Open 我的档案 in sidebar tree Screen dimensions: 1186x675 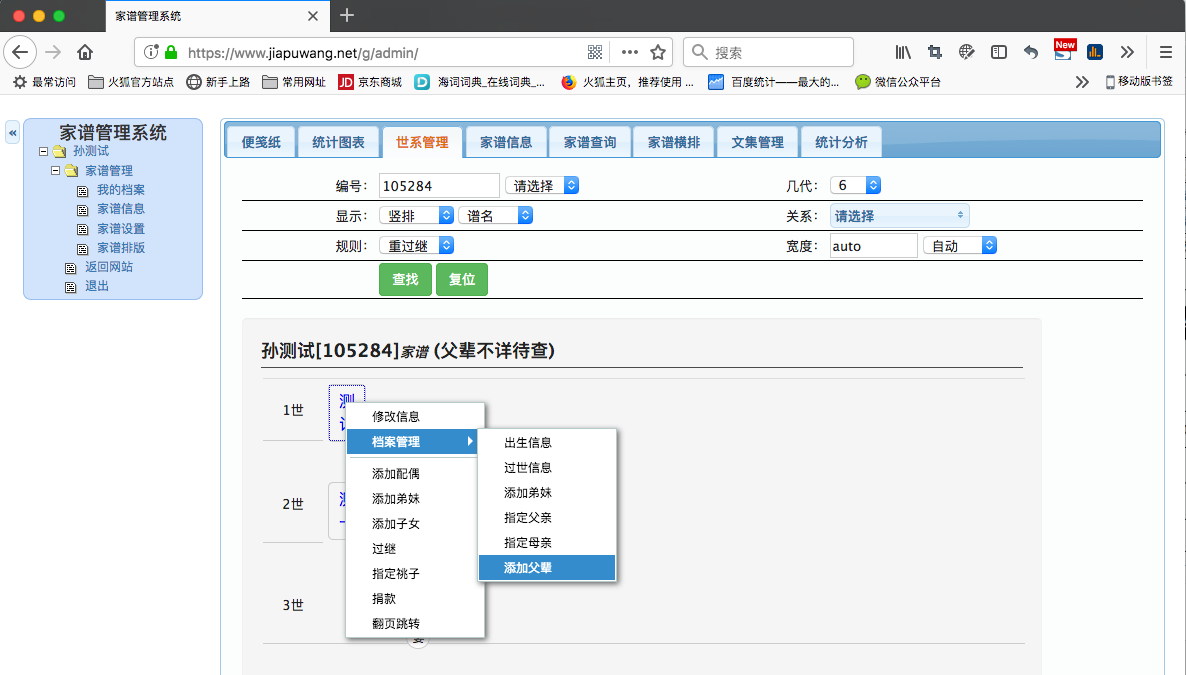tap(121, 190)
